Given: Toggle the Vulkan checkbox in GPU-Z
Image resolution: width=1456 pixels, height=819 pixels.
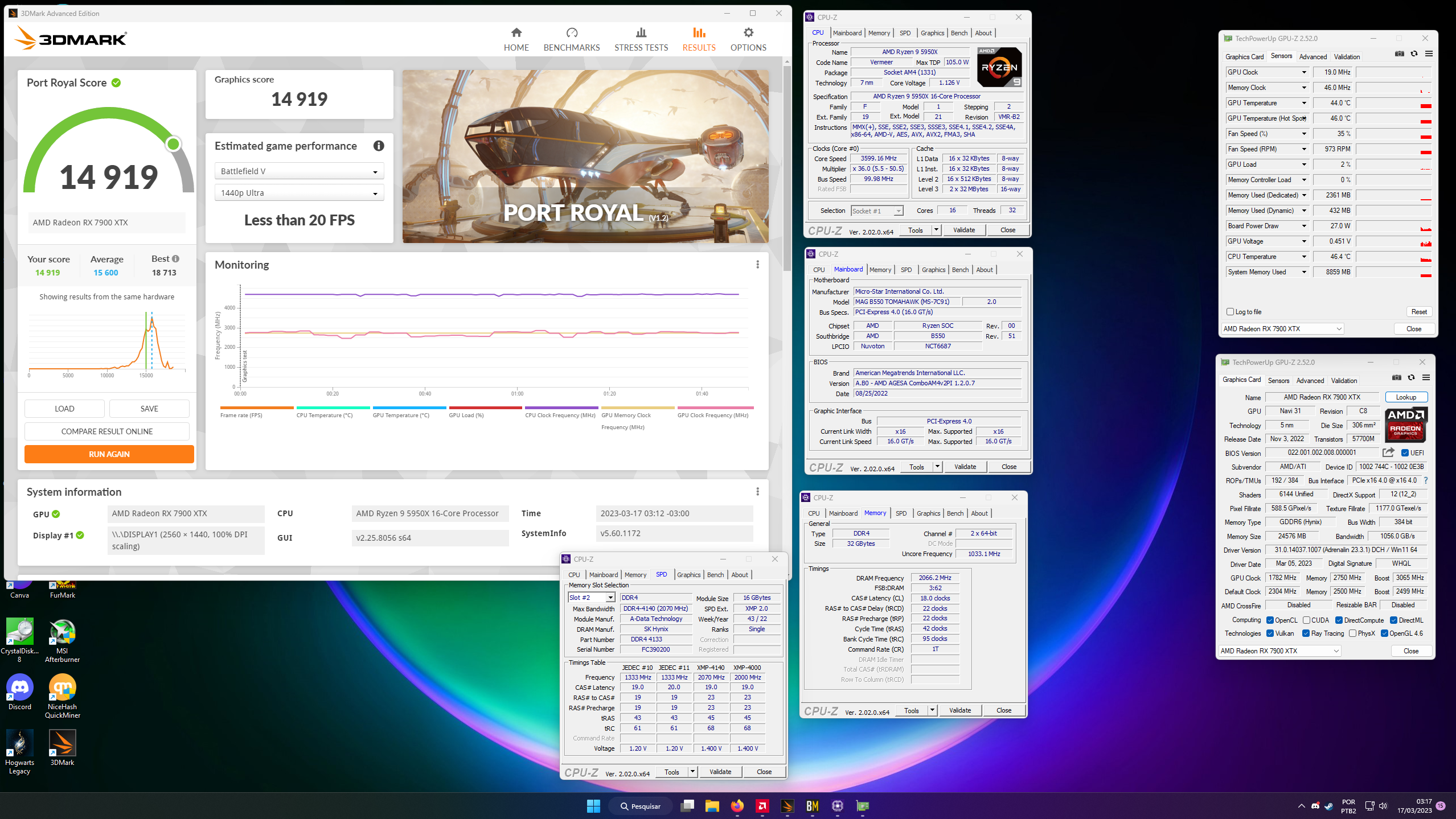Looking at the screenshot, I should (x=1270, y=633).
